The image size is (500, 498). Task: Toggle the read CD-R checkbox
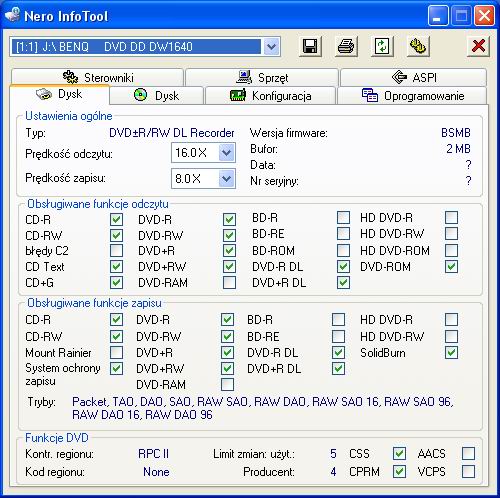tap(116, 219)
